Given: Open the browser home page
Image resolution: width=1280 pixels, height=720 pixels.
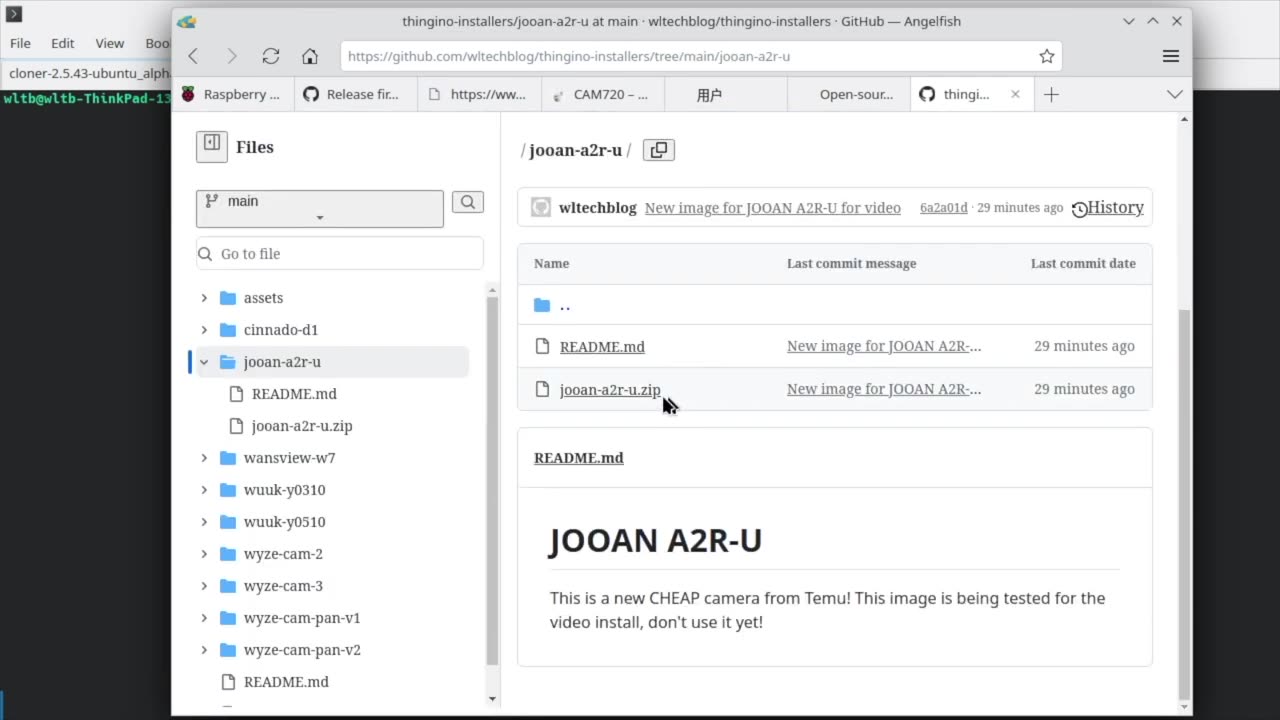Looking at the screenshot, I should (x=310, y=56).
